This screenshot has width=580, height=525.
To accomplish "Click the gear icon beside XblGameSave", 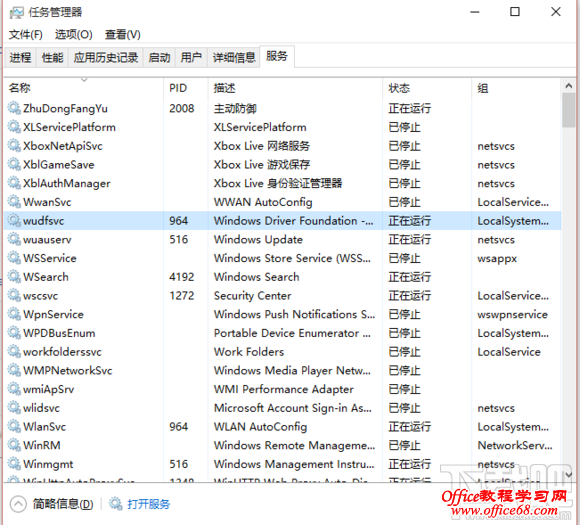I will (x=14, y=164).
